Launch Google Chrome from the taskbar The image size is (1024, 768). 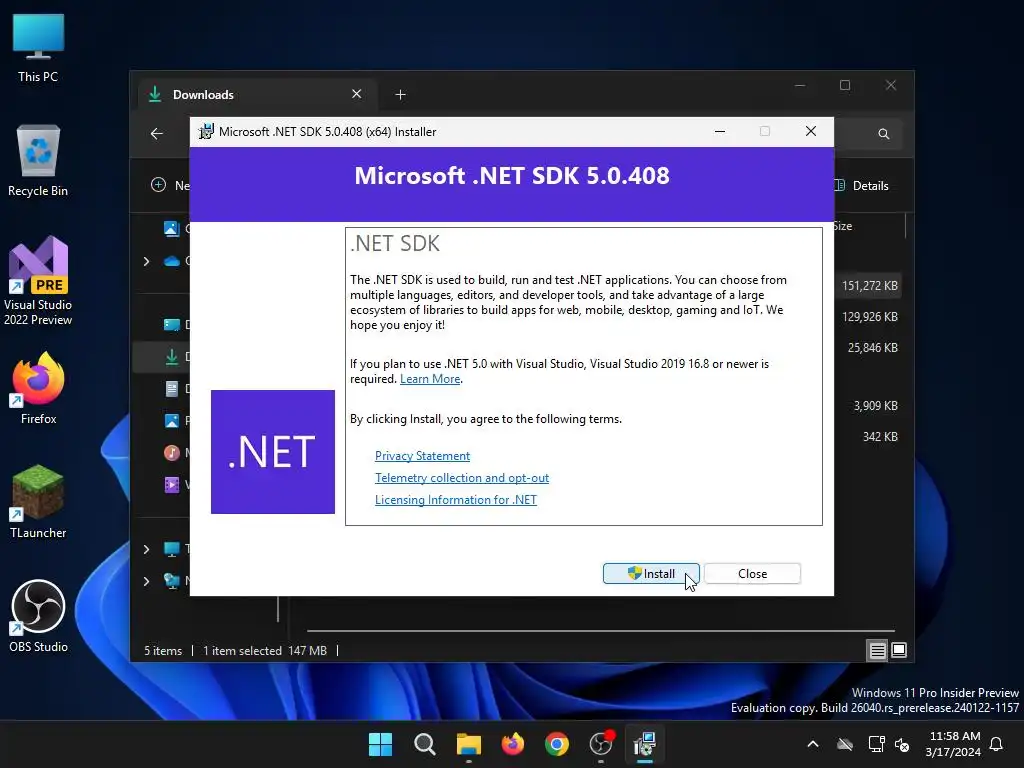pos(556,744)
